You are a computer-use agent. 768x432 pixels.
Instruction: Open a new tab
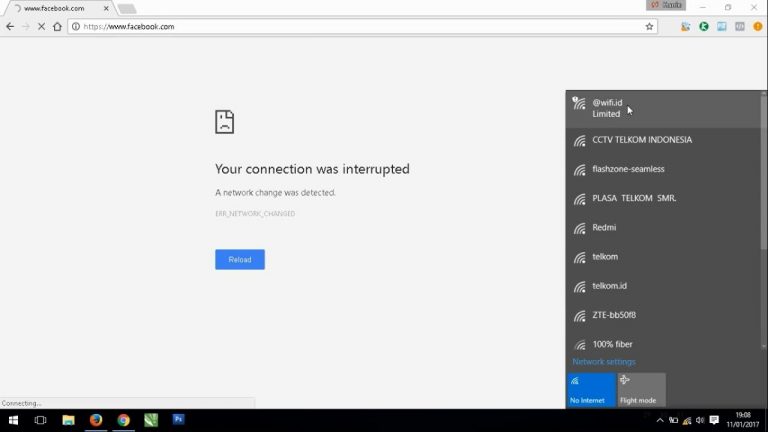click(x=127, y=8)
